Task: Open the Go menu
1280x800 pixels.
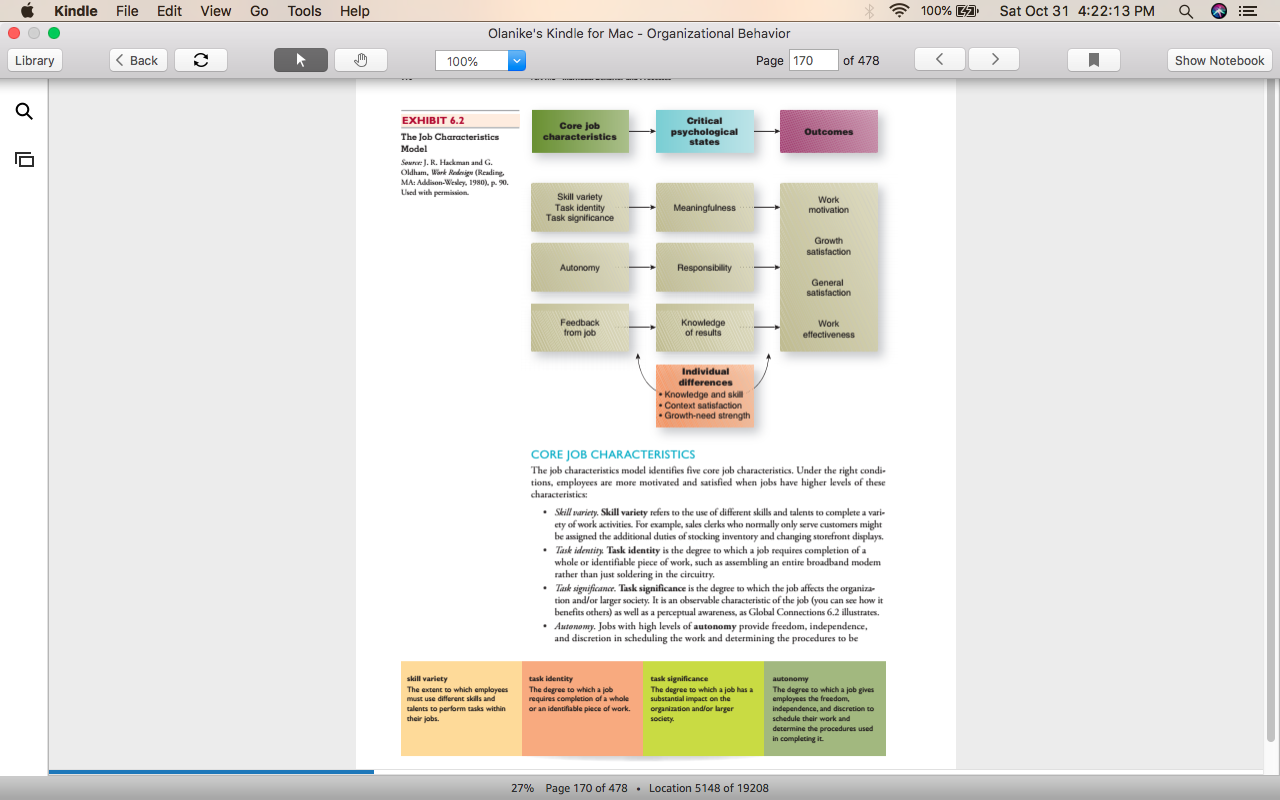Action: tap(259, 11)
